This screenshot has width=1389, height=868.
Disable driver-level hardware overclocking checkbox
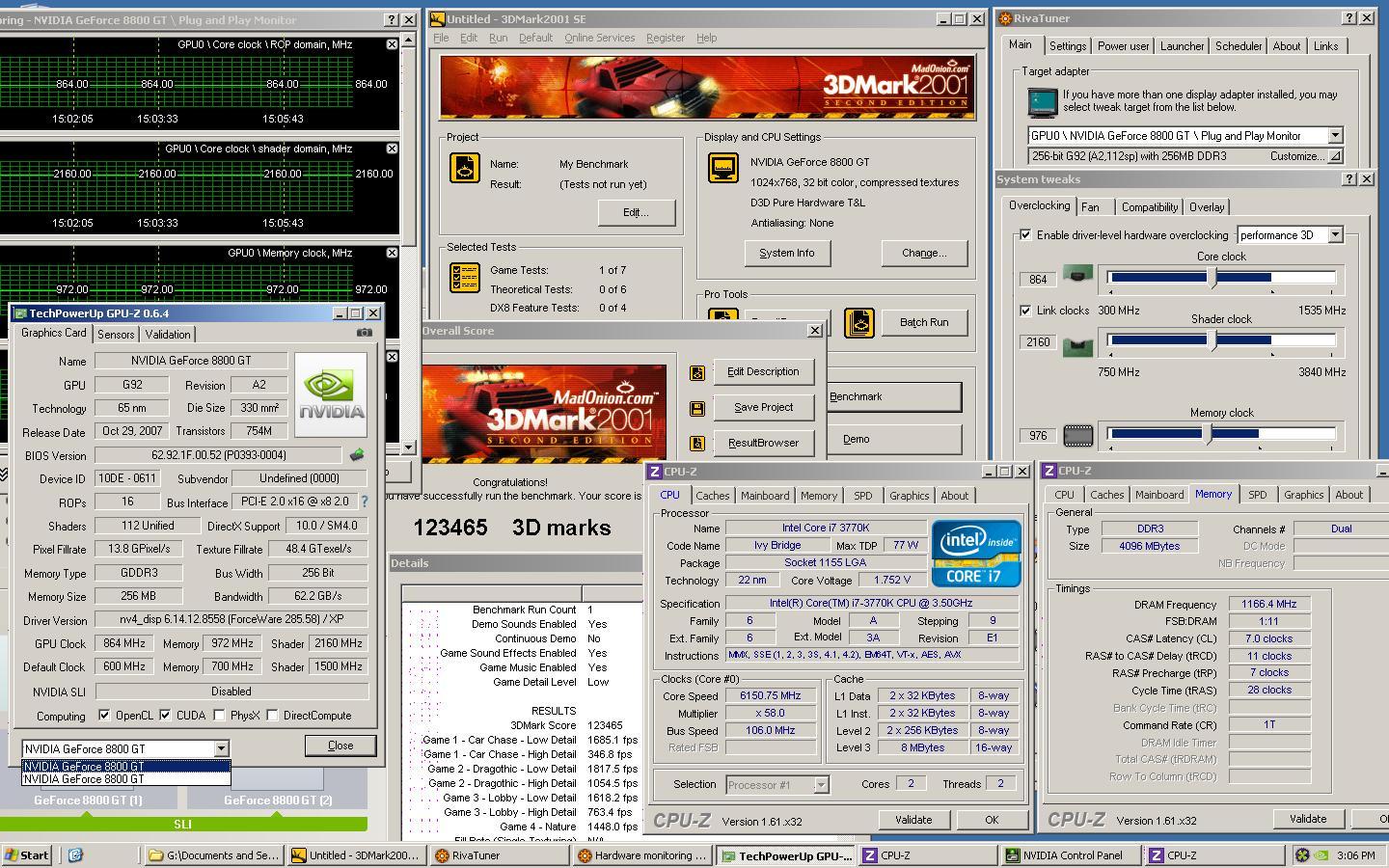pyautogui.click(x=1025, y=234)
